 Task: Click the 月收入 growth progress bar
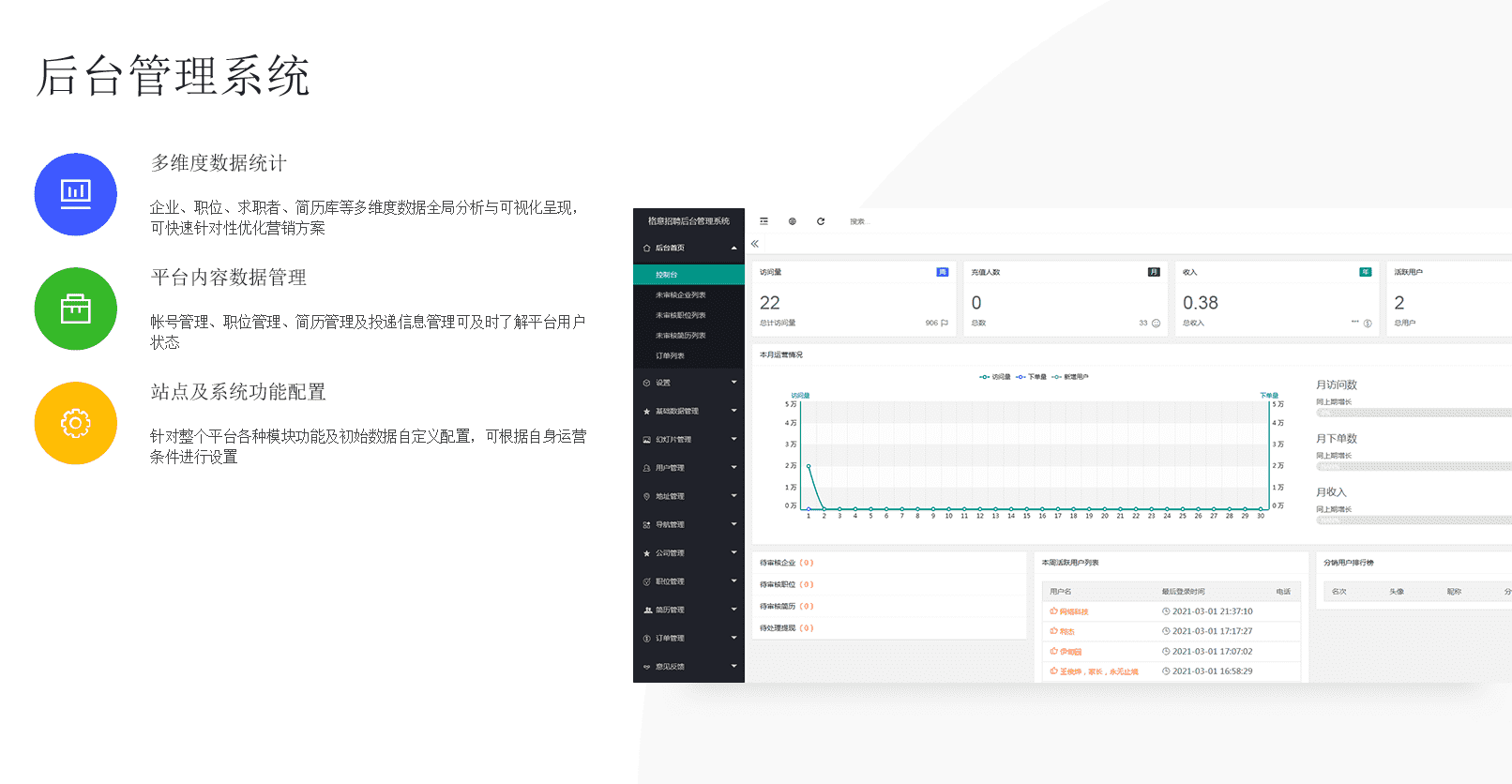(1414, 520)
